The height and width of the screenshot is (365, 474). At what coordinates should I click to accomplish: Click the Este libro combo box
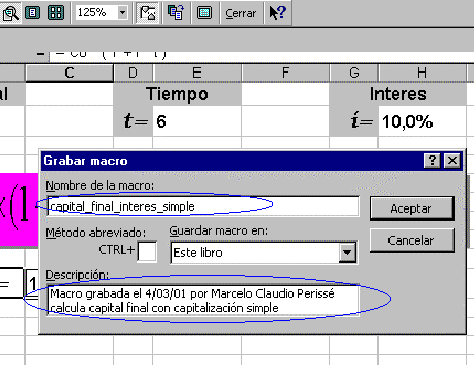click(x=264, y=252)
